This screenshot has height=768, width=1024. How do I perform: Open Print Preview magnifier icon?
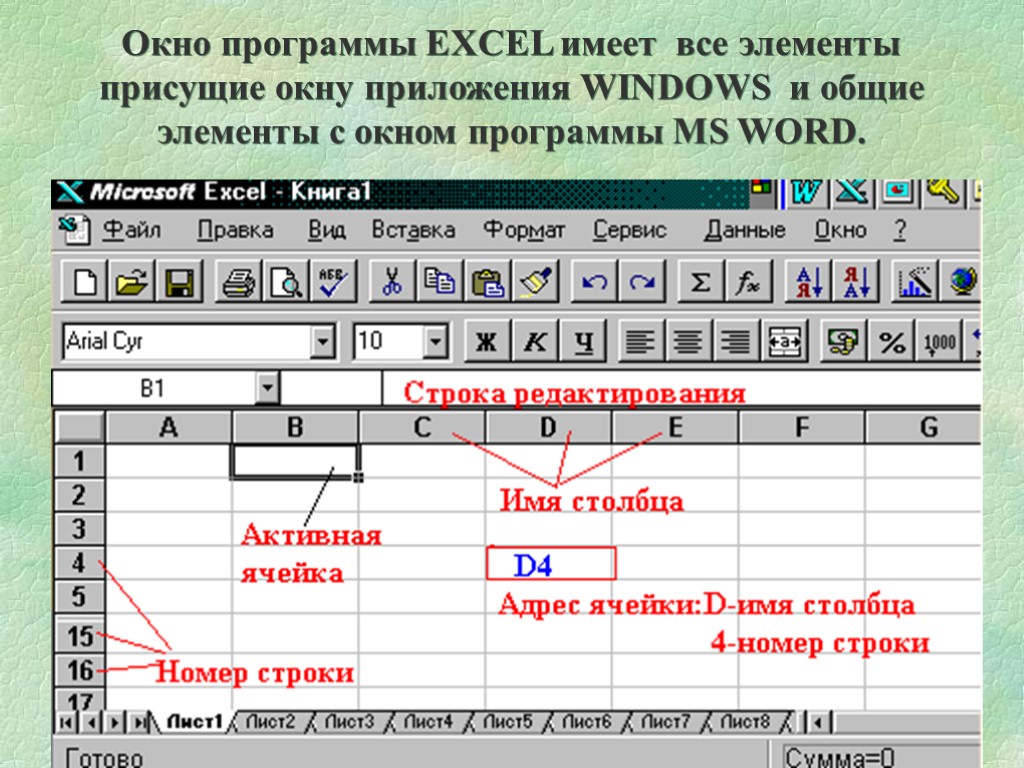(x=286, y=281)
